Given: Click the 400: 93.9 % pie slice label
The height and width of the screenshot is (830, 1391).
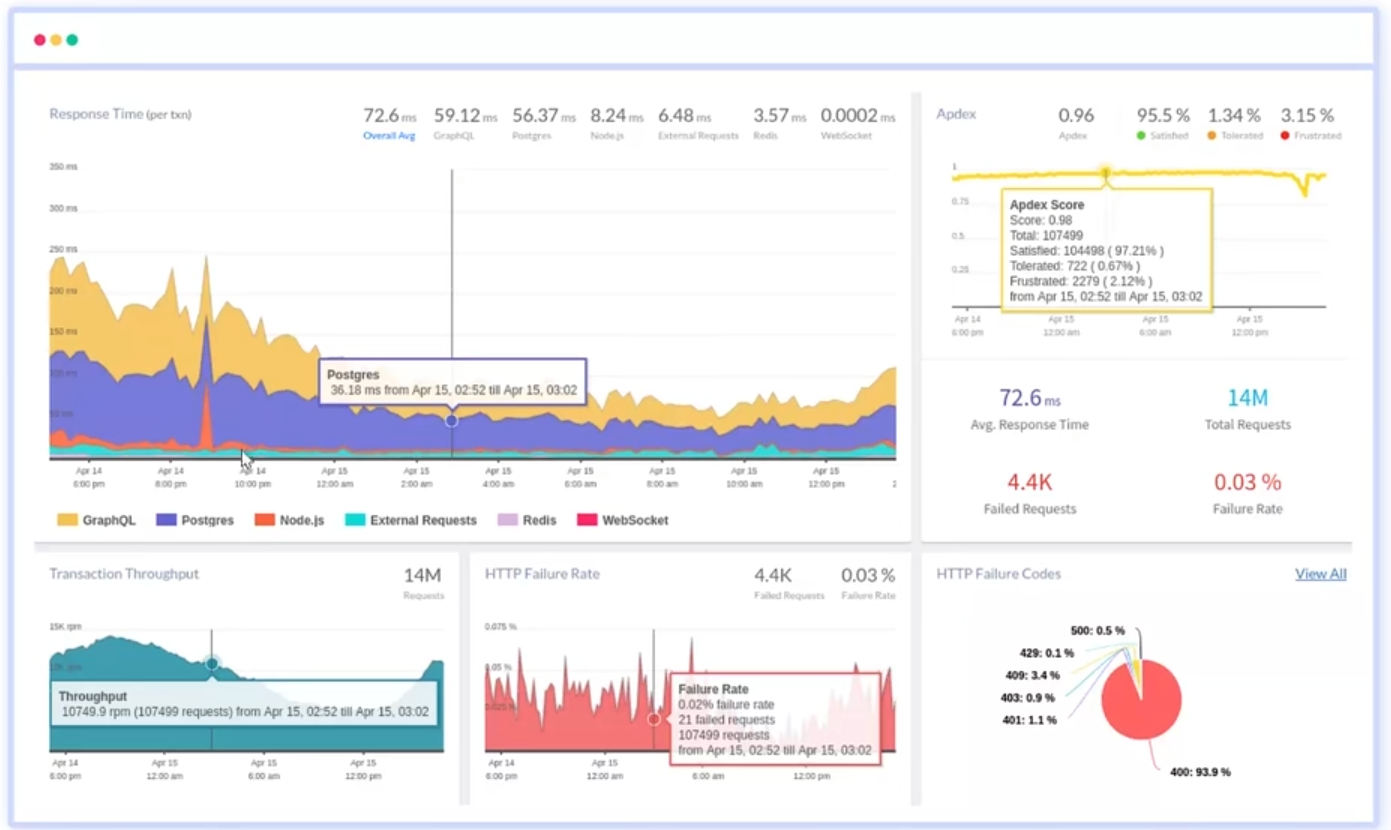Looking at the screenshot, I should pyautogui.click(x=1200, y=772).
